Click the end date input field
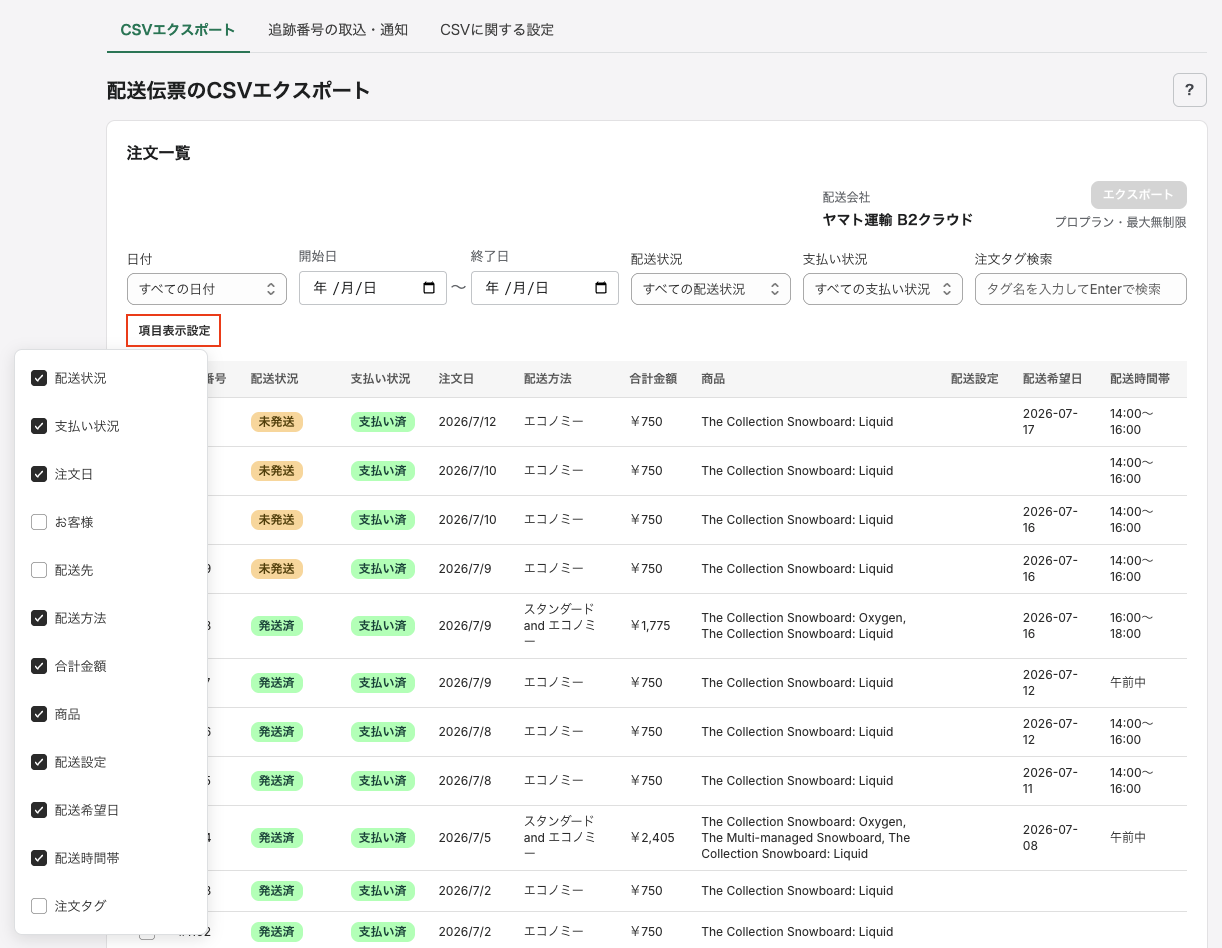This screenshot has width=1222, height=948. pyautogui.click(x=545, y=289)
